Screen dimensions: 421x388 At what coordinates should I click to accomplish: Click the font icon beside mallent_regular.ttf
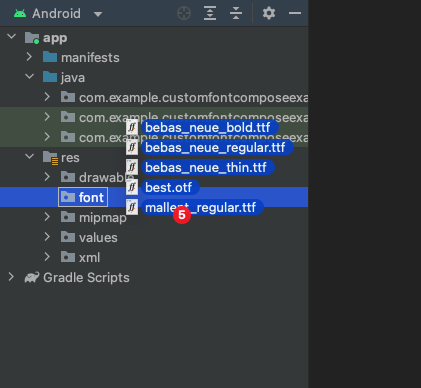click(x=132, y=207)
